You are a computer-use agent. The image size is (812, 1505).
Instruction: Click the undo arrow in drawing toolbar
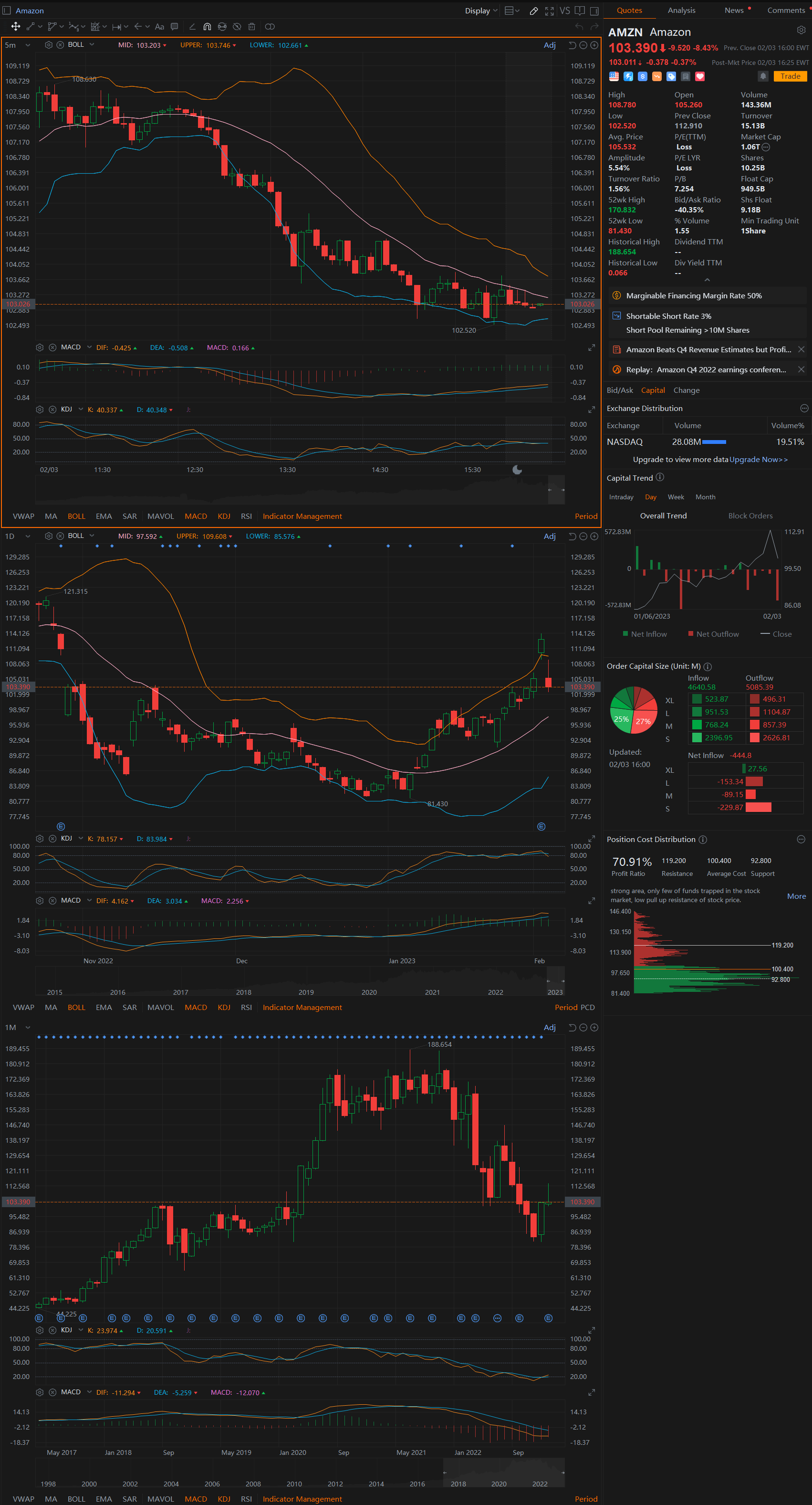pyautogui.click(x=579, y=26)
